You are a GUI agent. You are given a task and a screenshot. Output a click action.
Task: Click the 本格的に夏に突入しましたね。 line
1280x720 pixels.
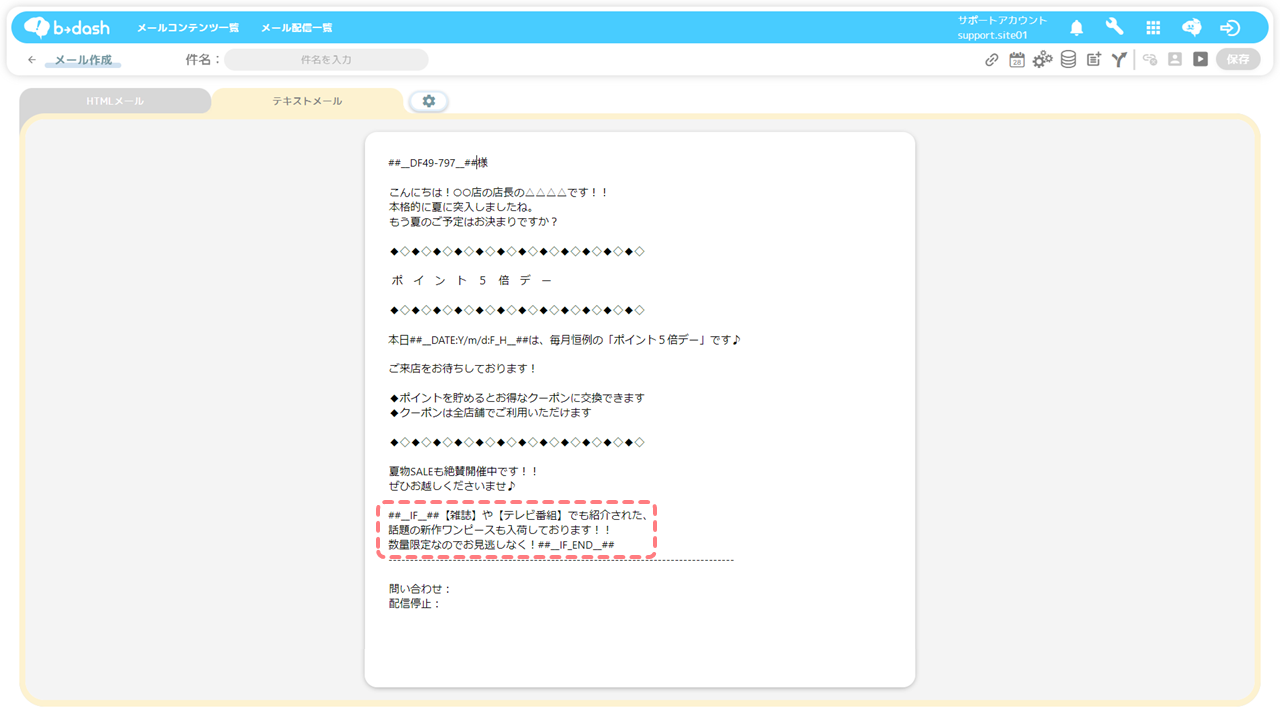[461, 207]
